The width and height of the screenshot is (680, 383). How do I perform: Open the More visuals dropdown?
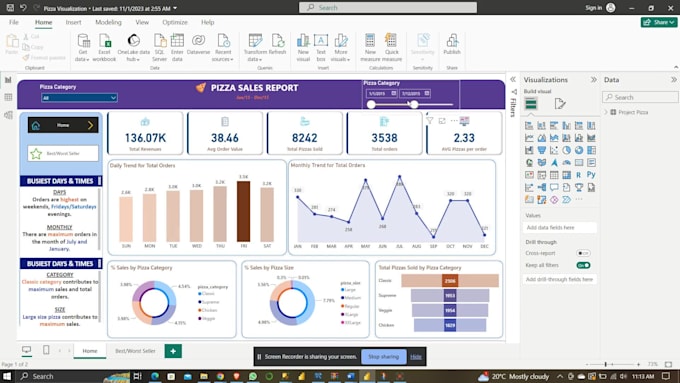(x=340, y=48)
